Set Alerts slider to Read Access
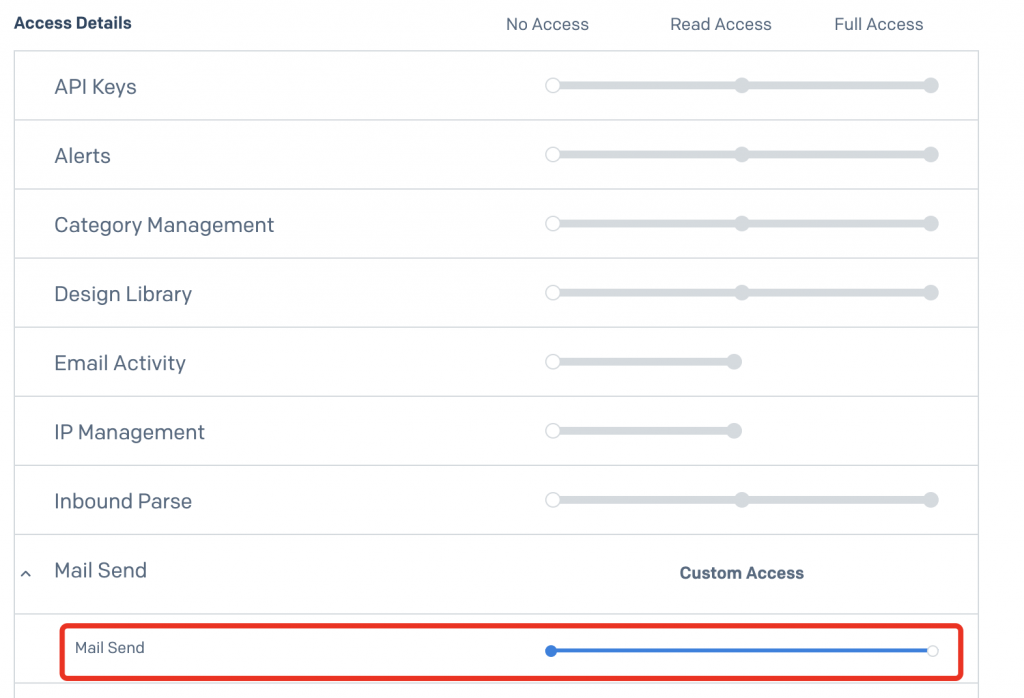The height and width of the screenshot is (698, 1024). pyautogui.click(x=741, y=155)
